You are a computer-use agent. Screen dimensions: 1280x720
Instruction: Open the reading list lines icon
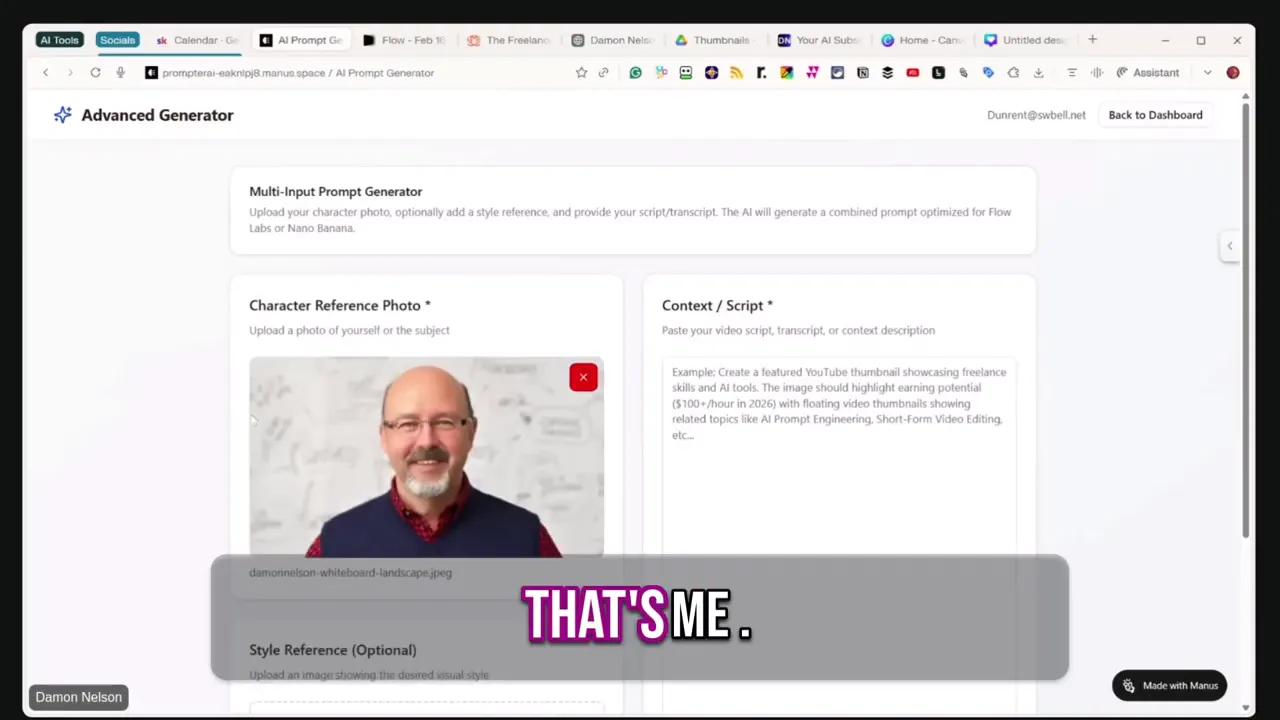pos(1071,73)
